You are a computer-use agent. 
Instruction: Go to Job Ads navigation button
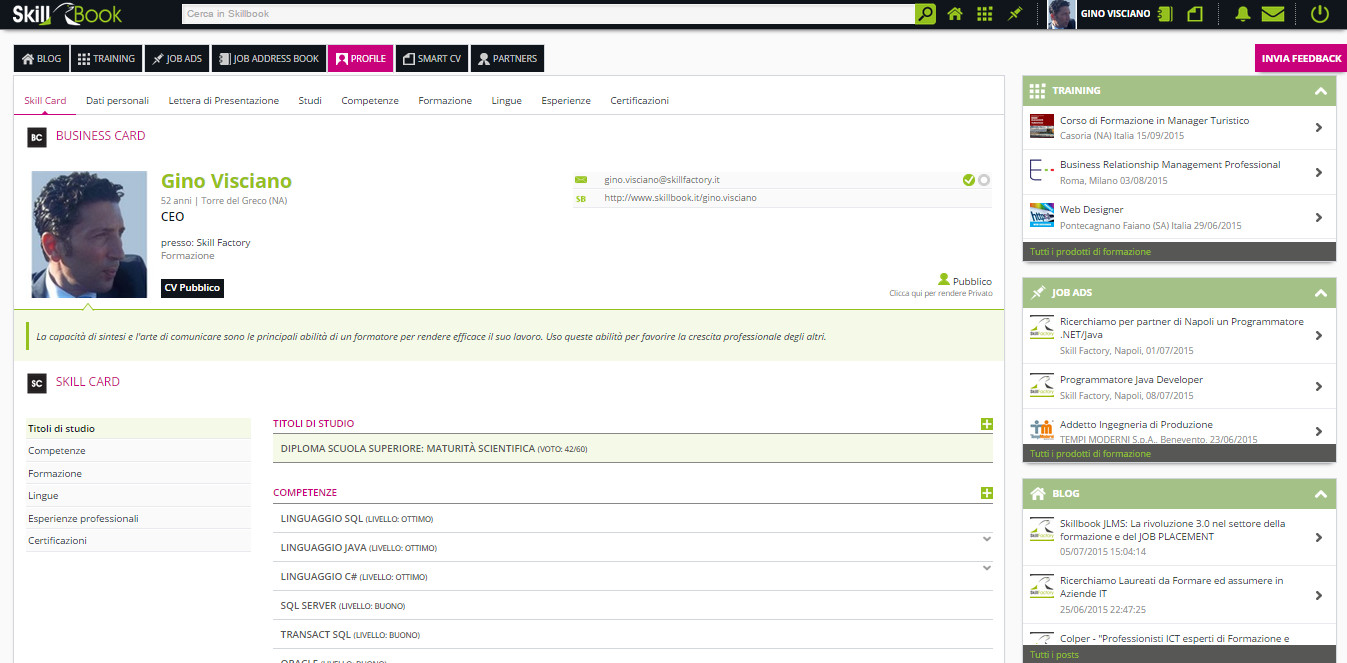click(x=177, y=59)
